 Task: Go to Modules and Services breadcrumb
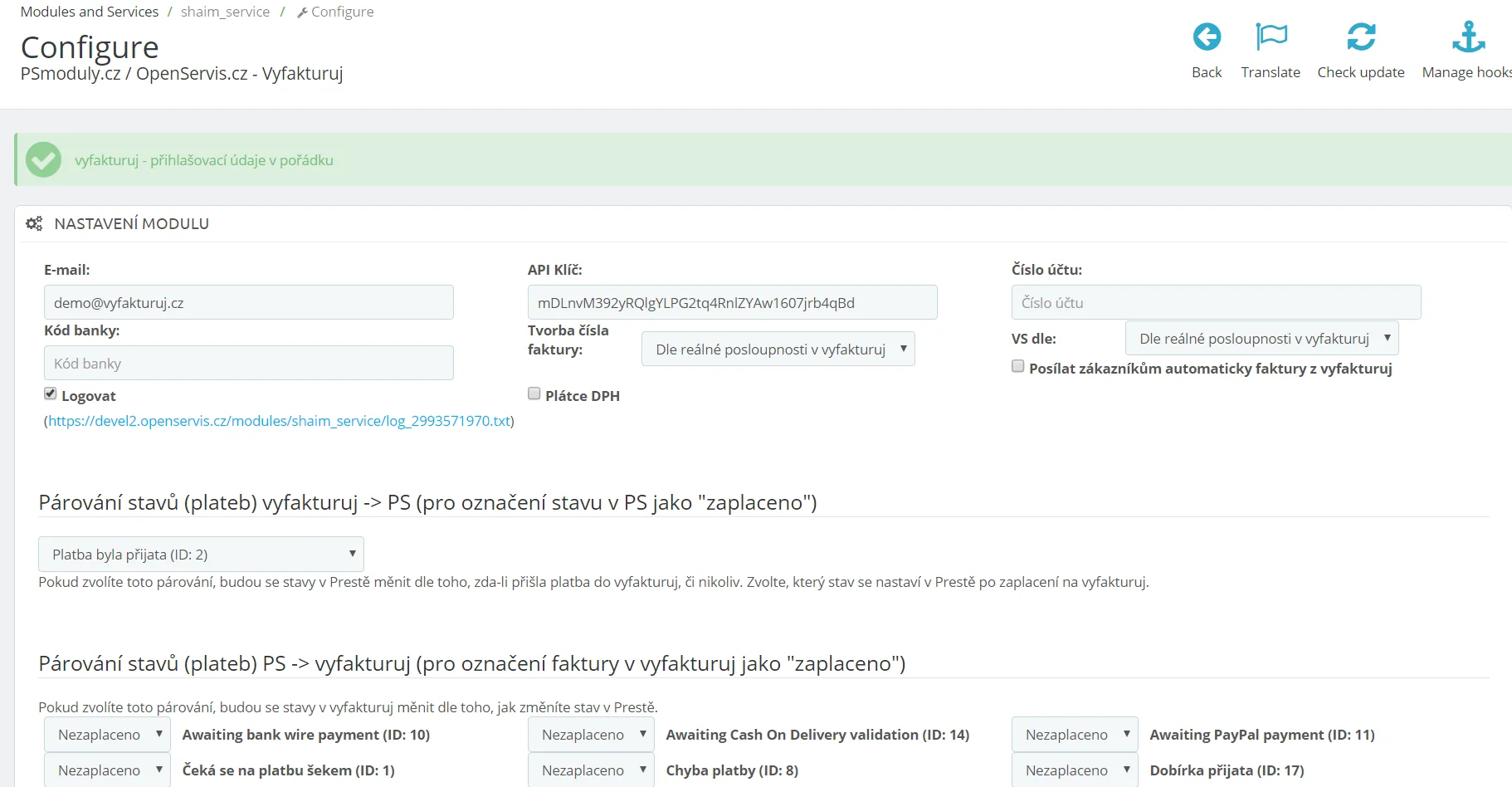(x=90, y=12)
